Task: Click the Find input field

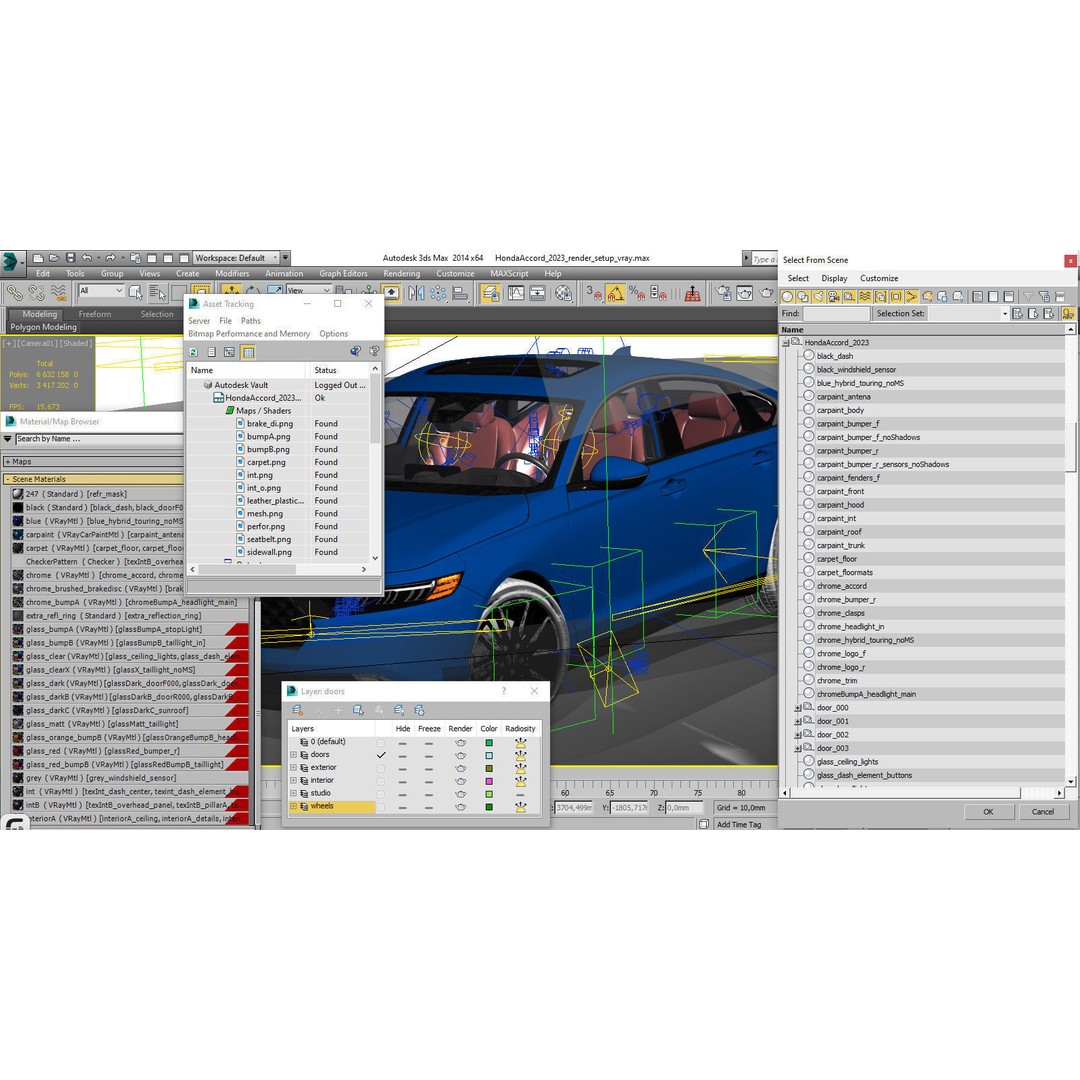Action: click(x=836, y=313)
